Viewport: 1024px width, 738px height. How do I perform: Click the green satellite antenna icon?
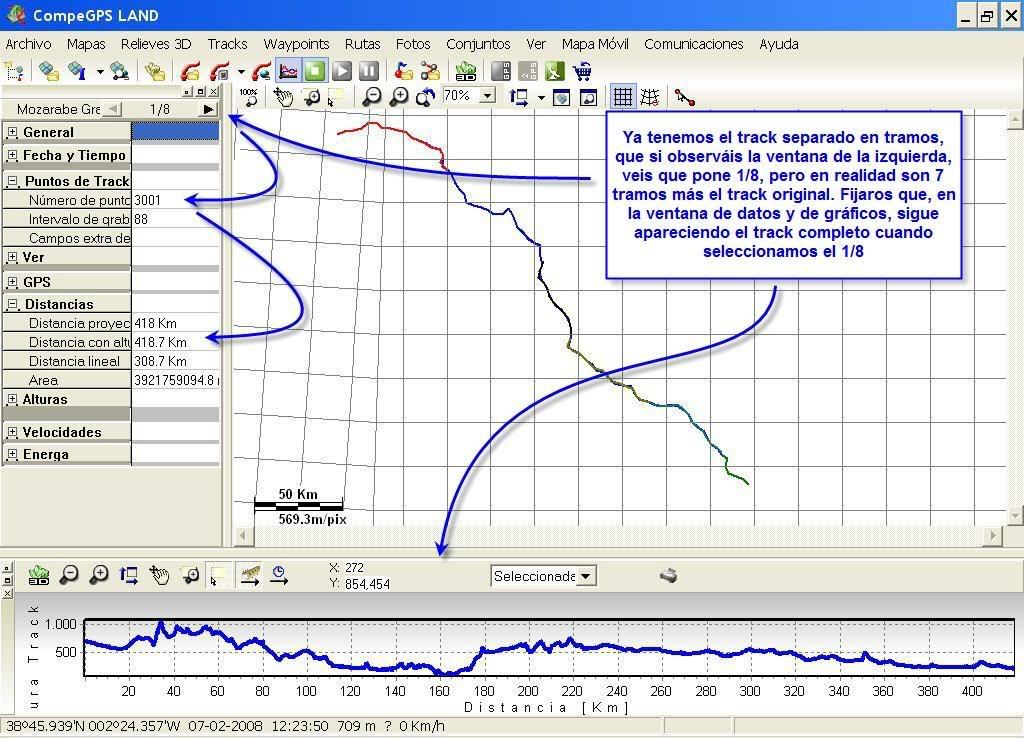click(x=554, y=71)
